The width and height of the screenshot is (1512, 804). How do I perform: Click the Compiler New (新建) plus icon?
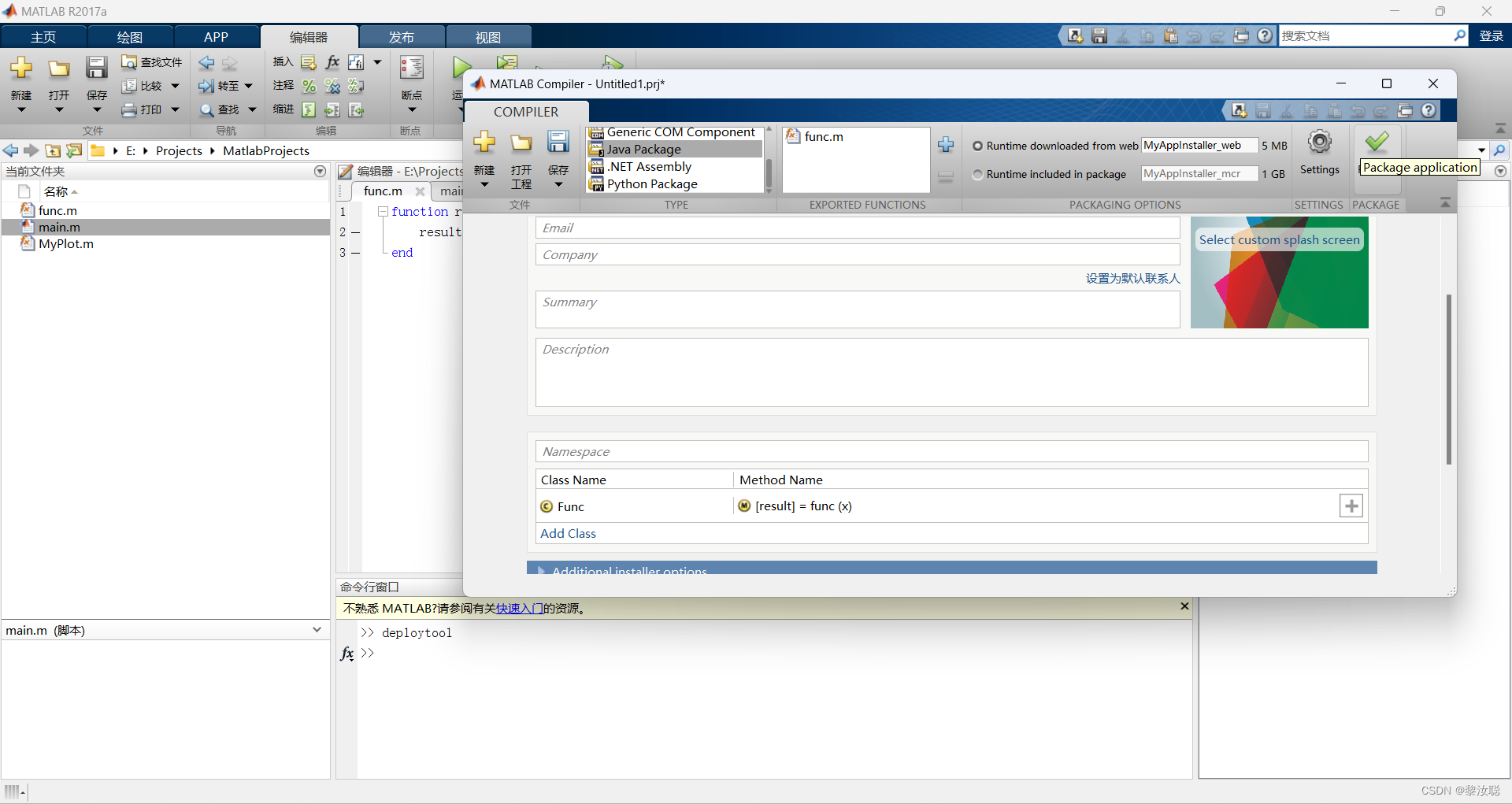(x=484, y=143)
